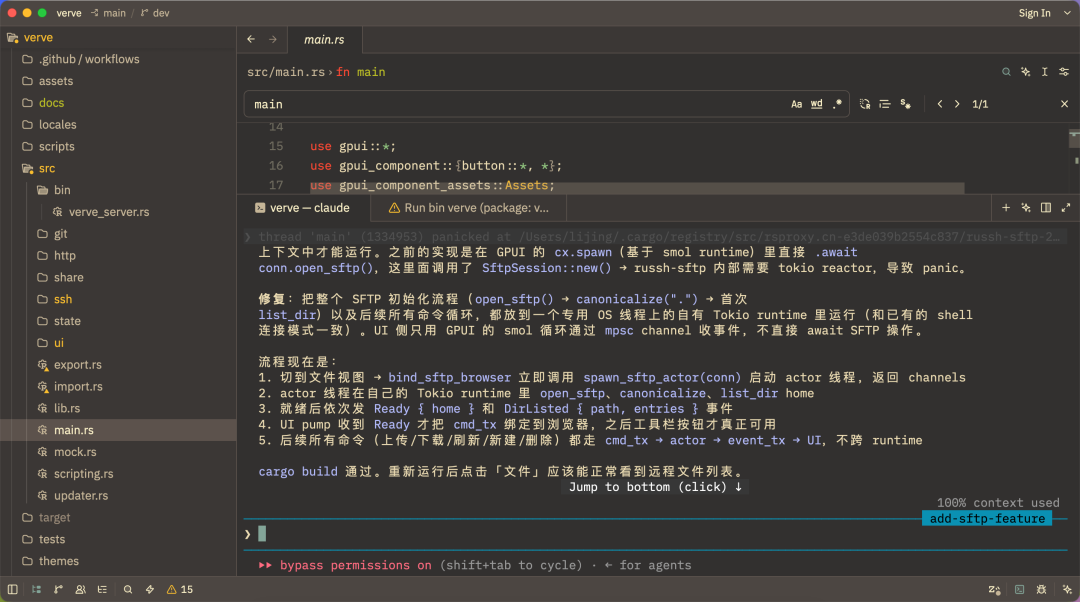
Task: Expand the locales folder
Action: pyautogui.click(x=118, y=125)
